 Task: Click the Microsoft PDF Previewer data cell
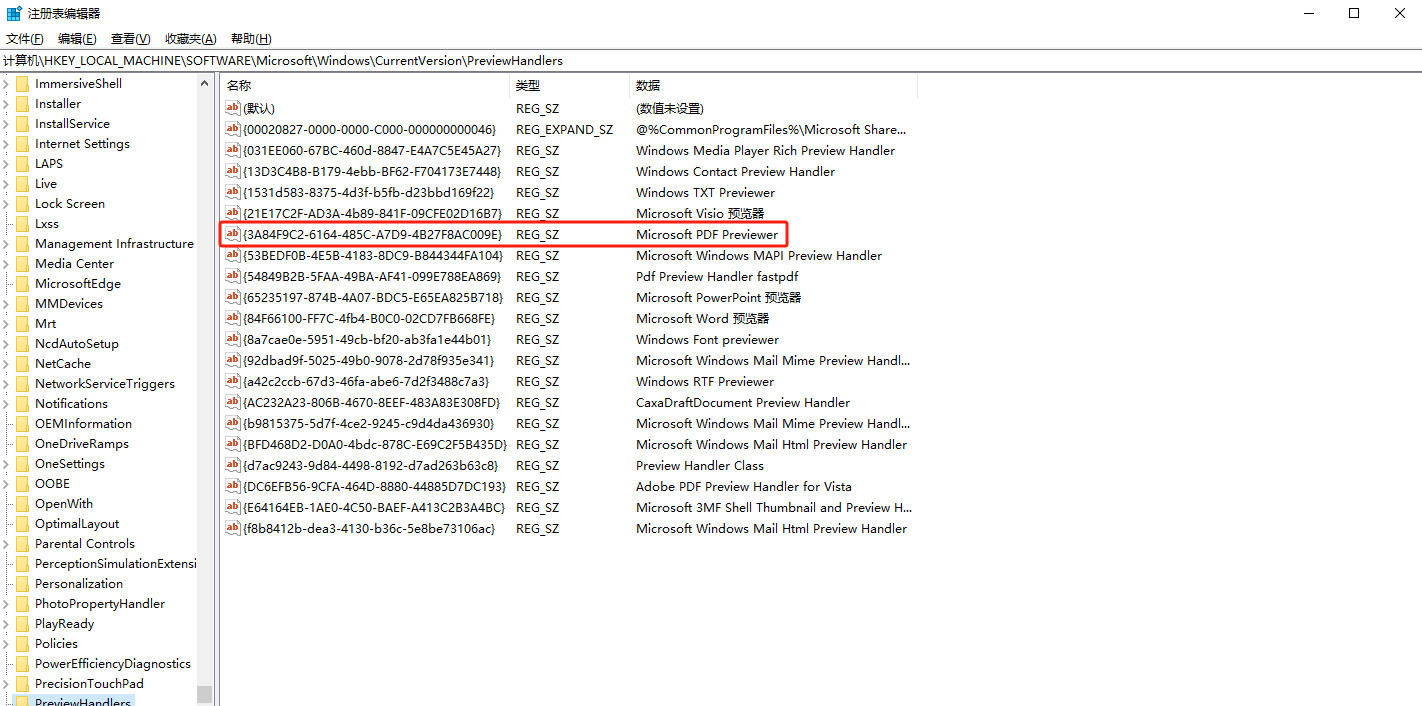coord(707,234)
